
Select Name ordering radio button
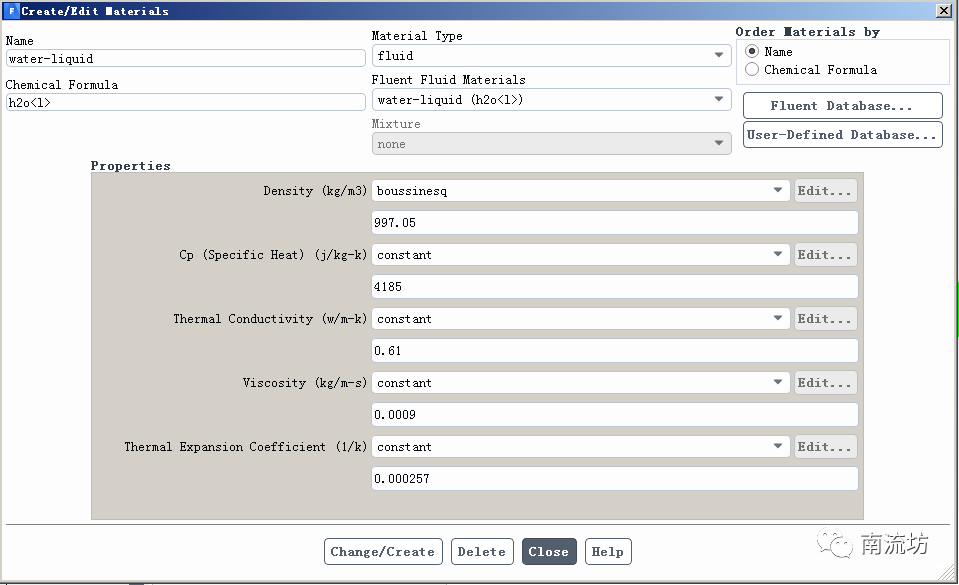pyautogui.click(x=752, y=52)
